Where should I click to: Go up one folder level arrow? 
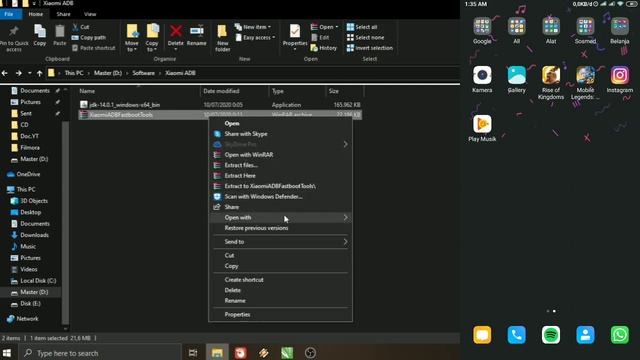pos(40,73)
